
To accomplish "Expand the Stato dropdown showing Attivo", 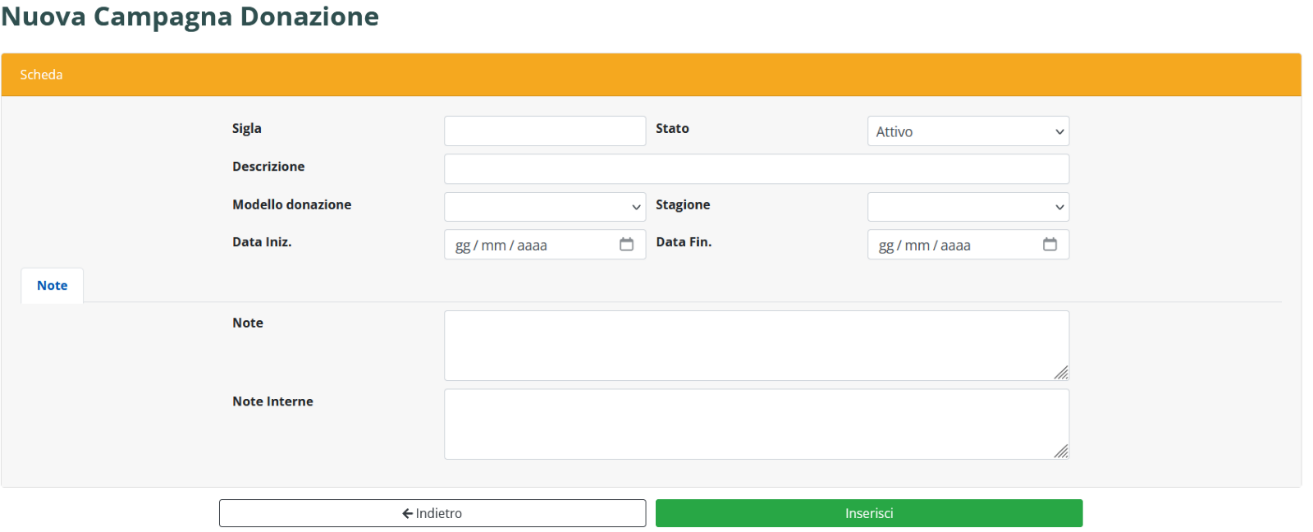I will [x=967, y=131].
